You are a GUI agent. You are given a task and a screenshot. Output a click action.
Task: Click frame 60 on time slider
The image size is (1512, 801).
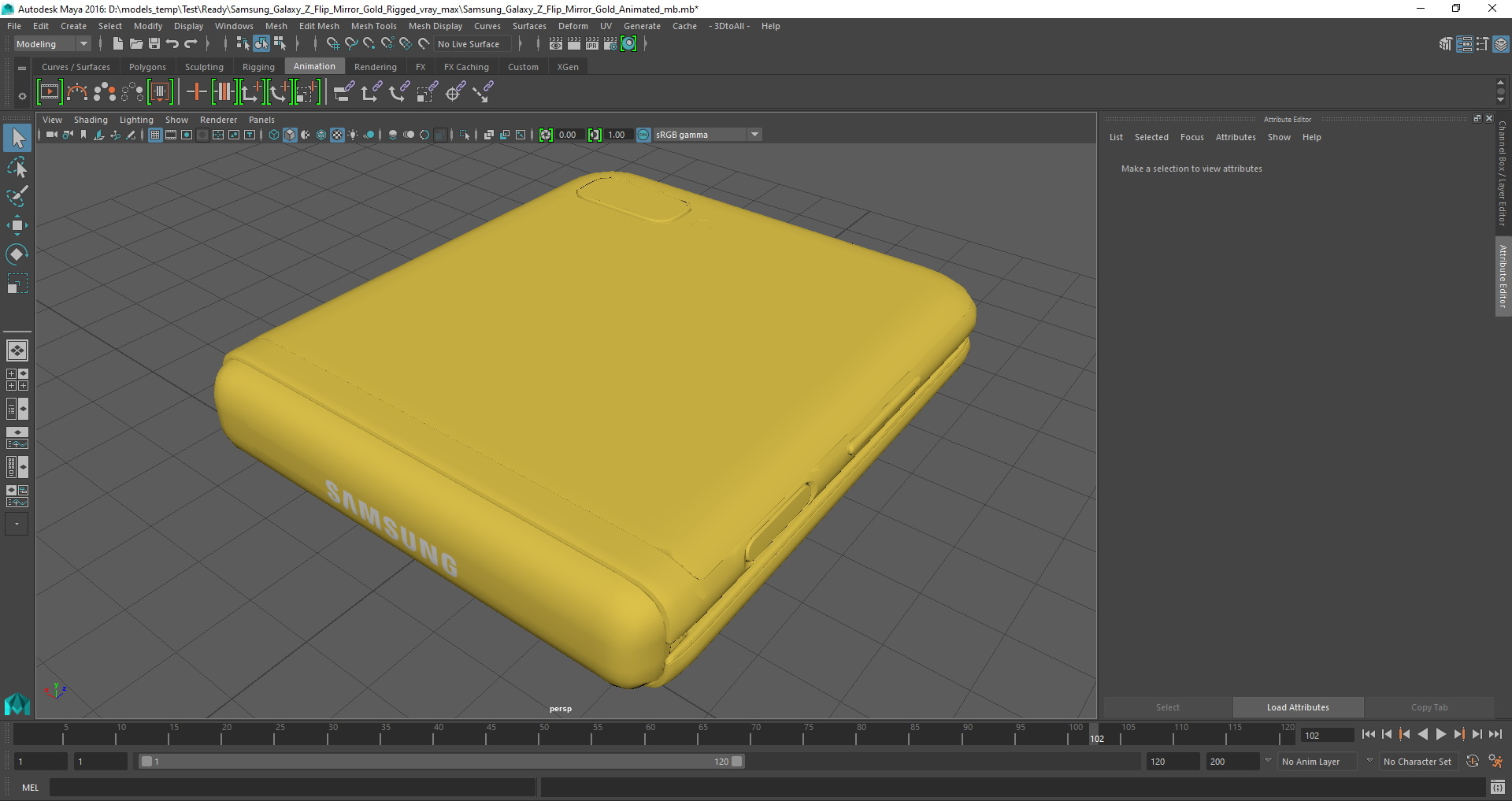click(x=650, y=734)
